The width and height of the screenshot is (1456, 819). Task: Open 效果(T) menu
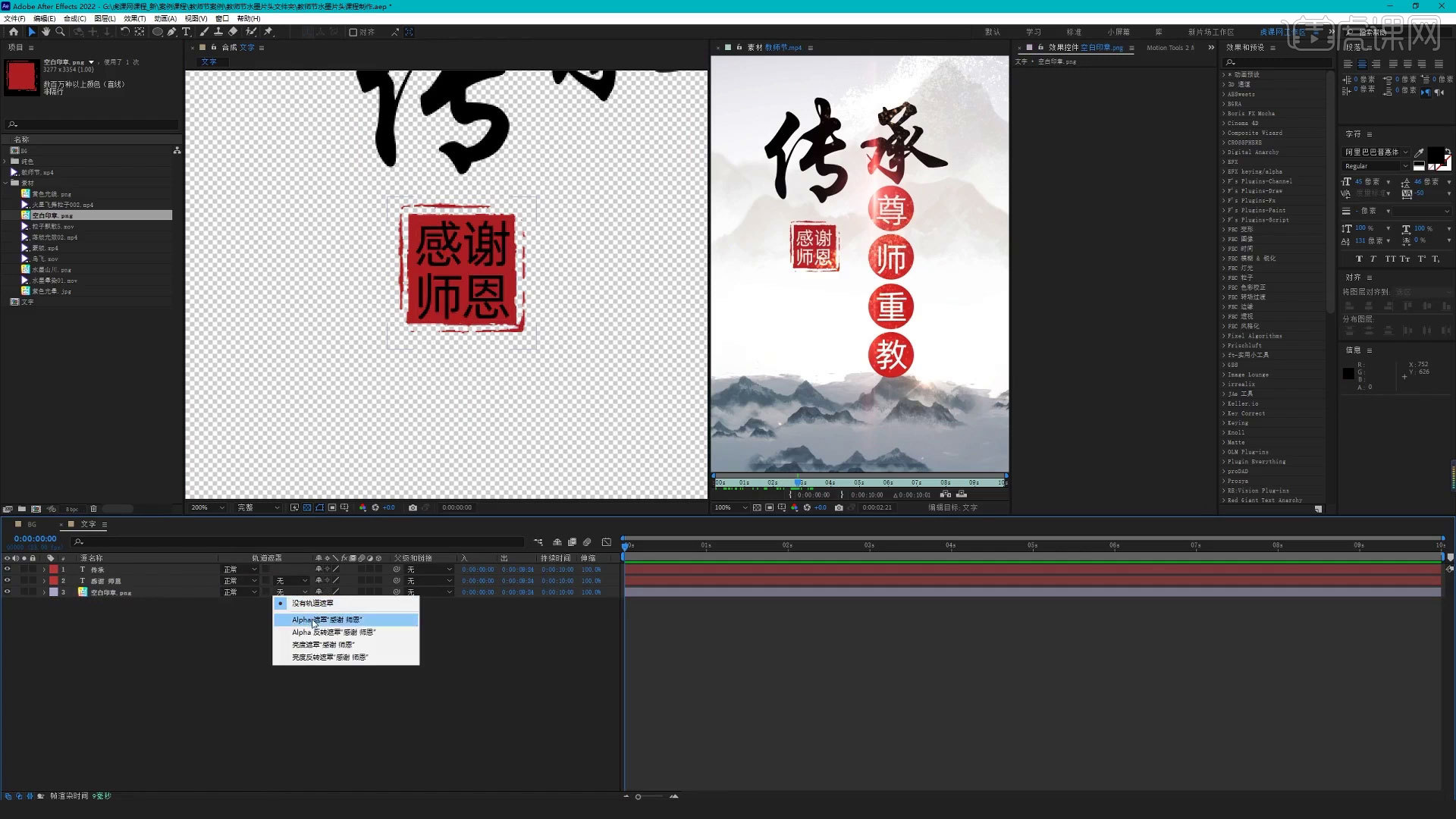click(134, 18)
